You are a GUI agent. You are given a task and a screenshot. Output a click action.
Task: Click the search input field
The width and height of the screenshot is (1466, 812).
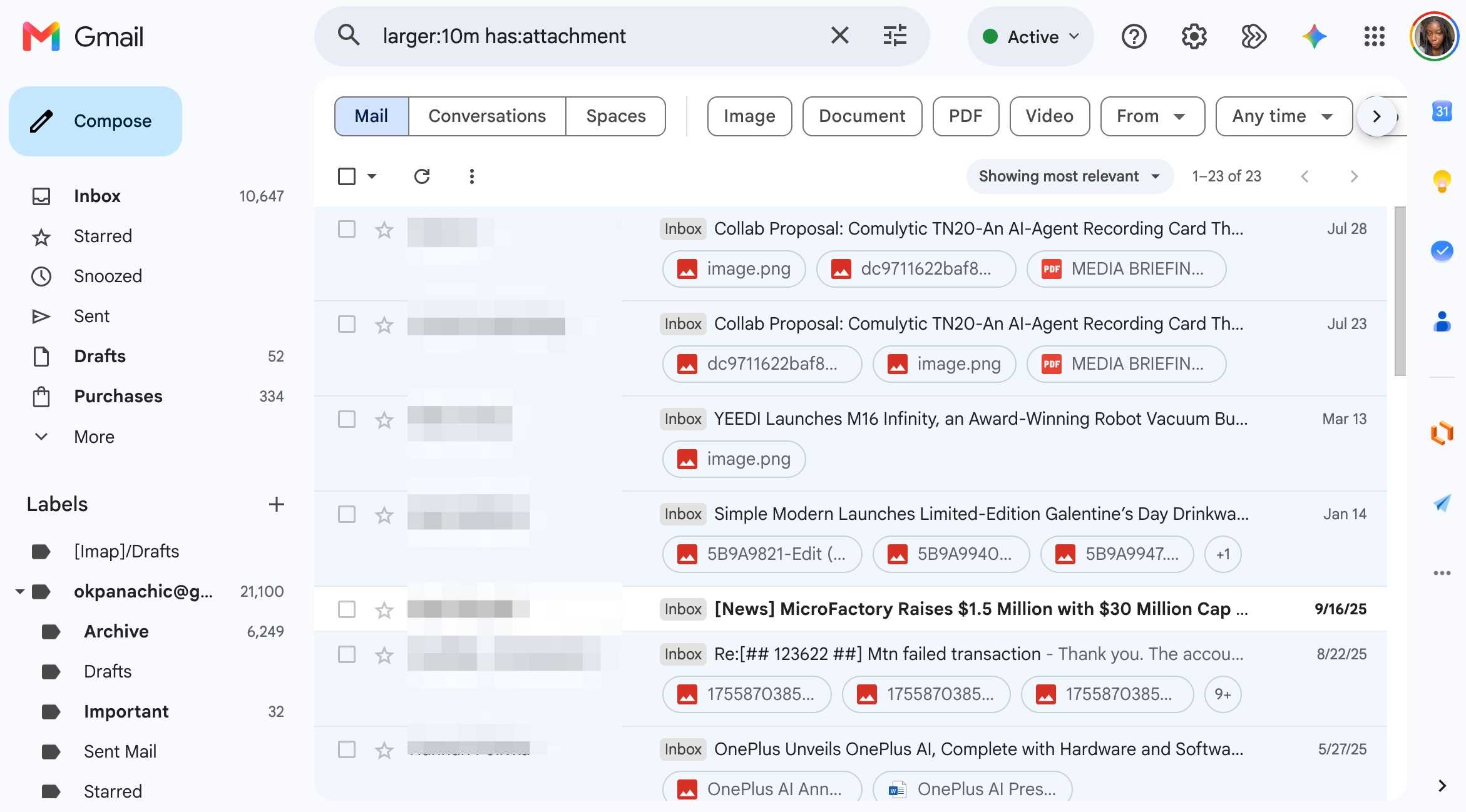tap(595, 36)
